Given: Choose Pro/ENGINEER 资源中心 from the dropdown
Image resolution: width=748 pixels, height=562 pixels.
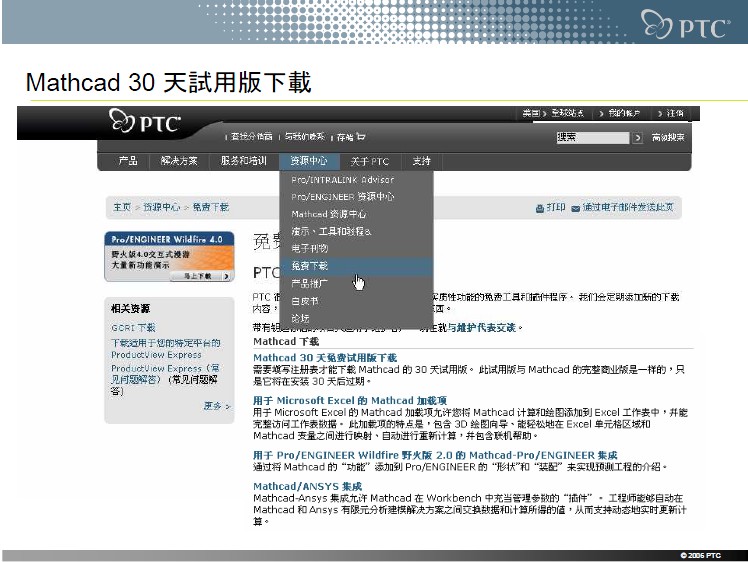Looking at the screenshot, I should tap(343, 197).
